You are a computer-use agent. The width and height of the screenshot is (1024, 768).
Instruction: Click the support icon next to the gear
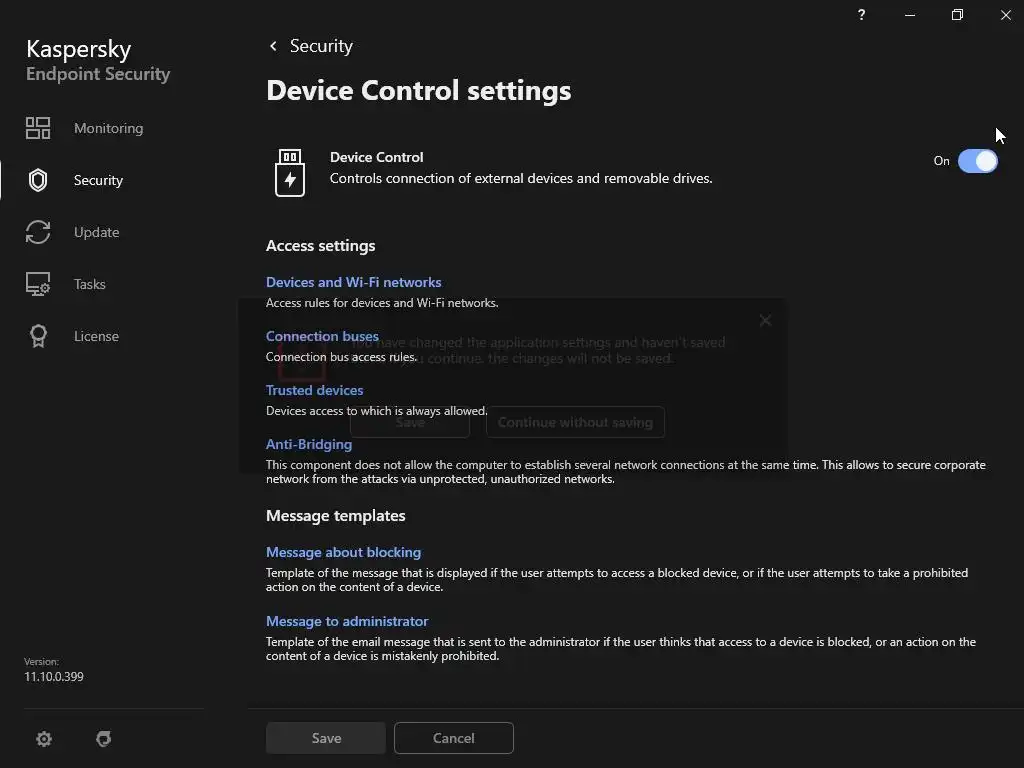click(104, 739)
